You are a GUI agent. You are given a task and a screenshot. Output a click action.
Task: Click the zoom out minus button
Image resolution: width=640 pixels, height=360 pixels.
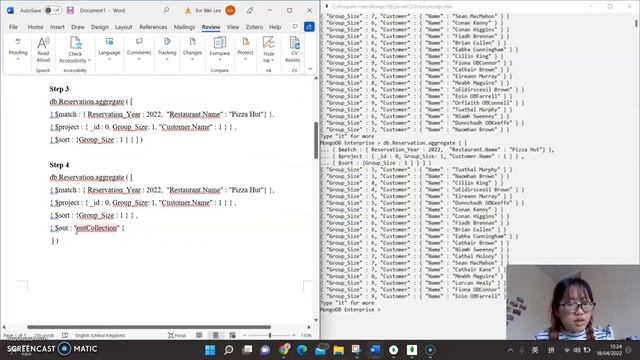[x=245, y=336]
